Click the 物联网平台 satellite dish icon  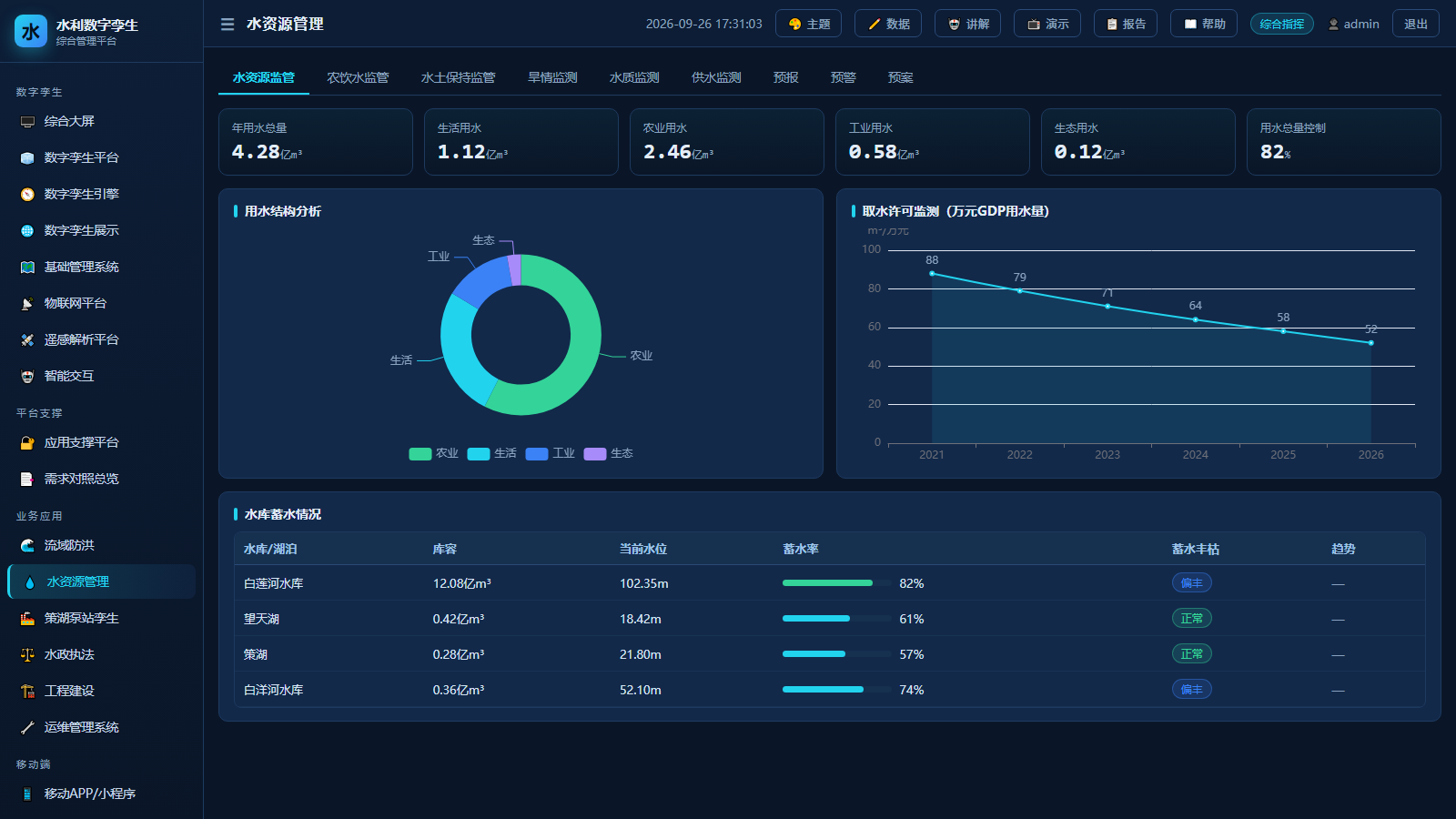pyautogui.click(x=27, y=304)
